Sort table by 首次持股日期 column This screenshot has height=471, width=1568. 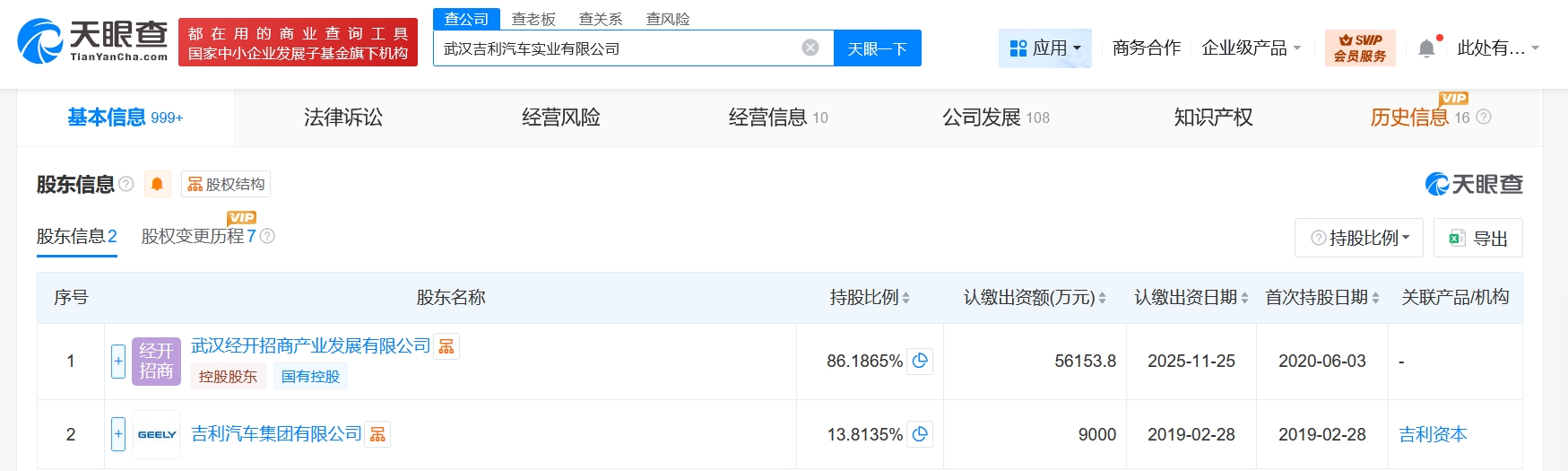coord(1375,298)
